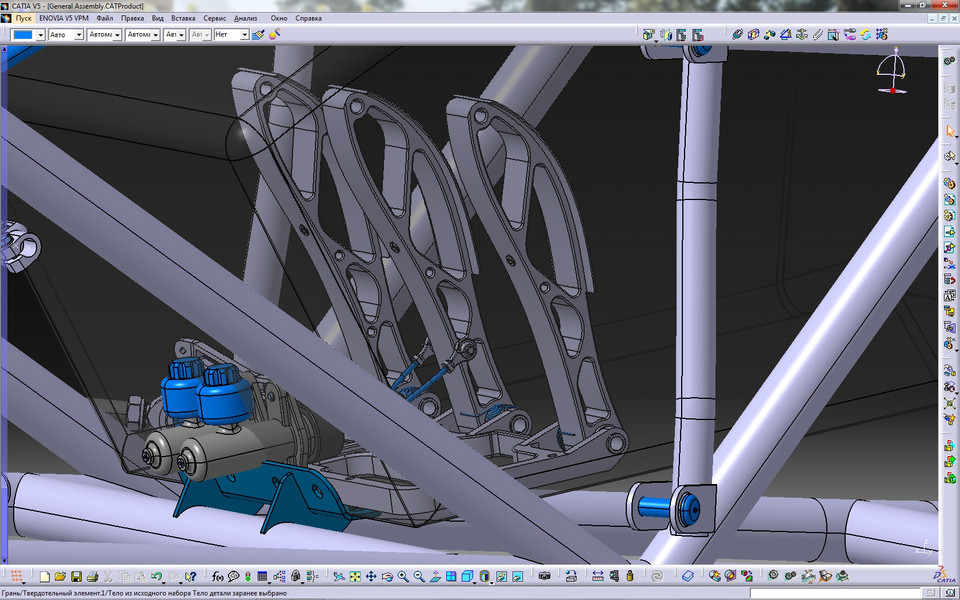
Task: Open the Вставка menu
Action: click(183, 18)
